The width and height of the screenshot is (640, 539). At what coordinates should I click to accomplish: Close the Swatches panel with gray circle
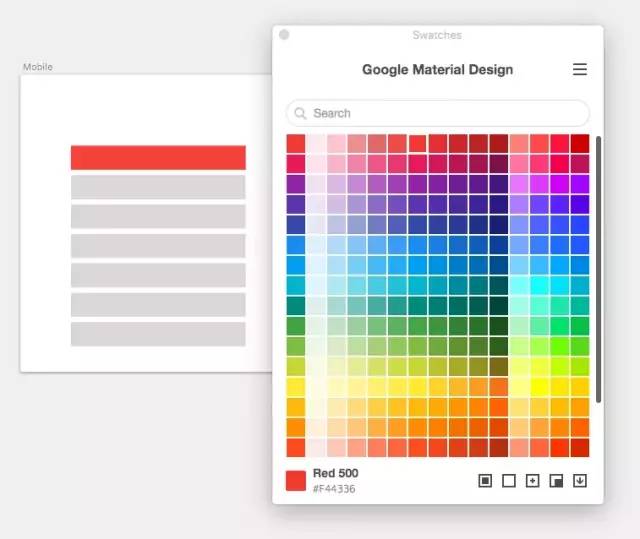click(284, 35)
